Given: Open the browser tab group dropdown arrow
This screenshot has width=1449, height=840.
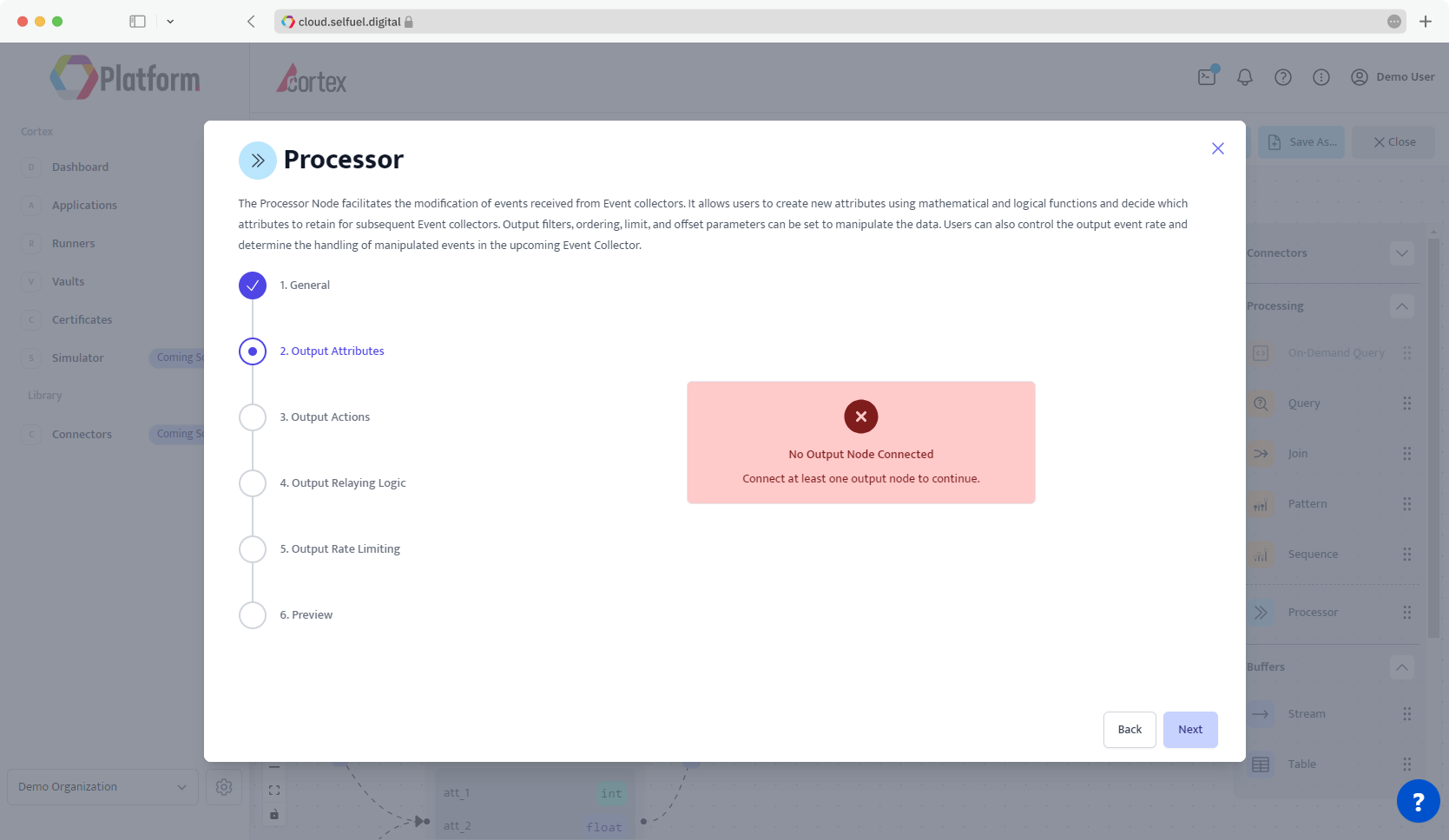Looking at the screenshot, I should point(170,22).
